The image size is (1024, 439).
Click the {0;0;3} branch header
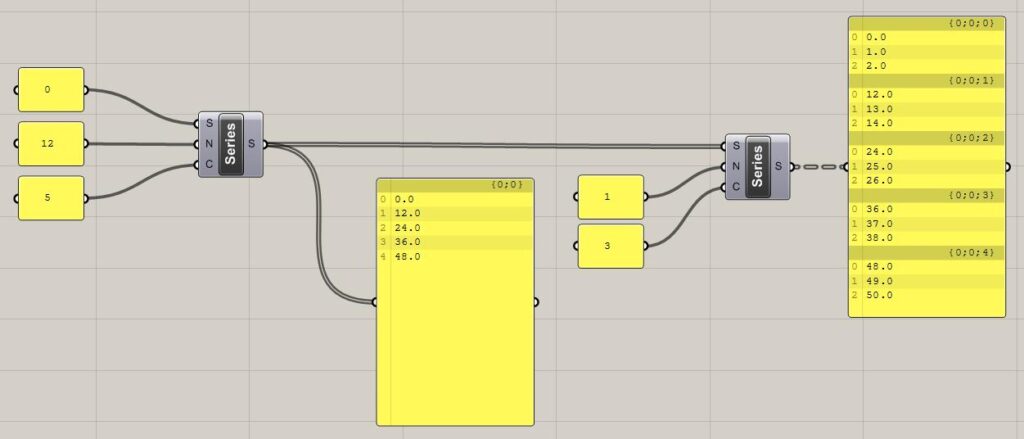(x=927, y=195)
